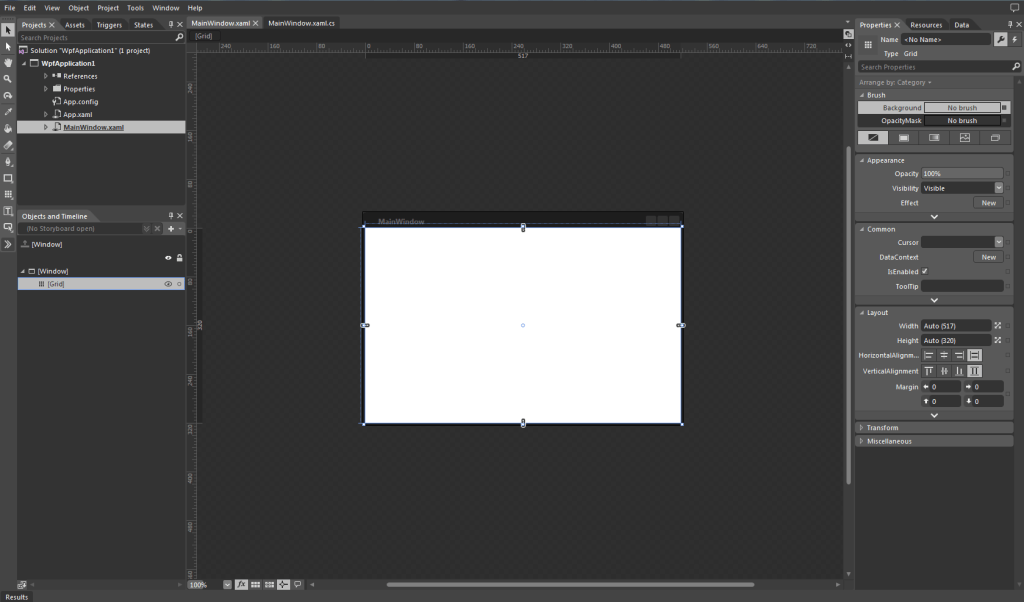The width and height of the screenshot is (1024, 602).
Task: Select the solid color brush swatch
Action: coord(903,138)
